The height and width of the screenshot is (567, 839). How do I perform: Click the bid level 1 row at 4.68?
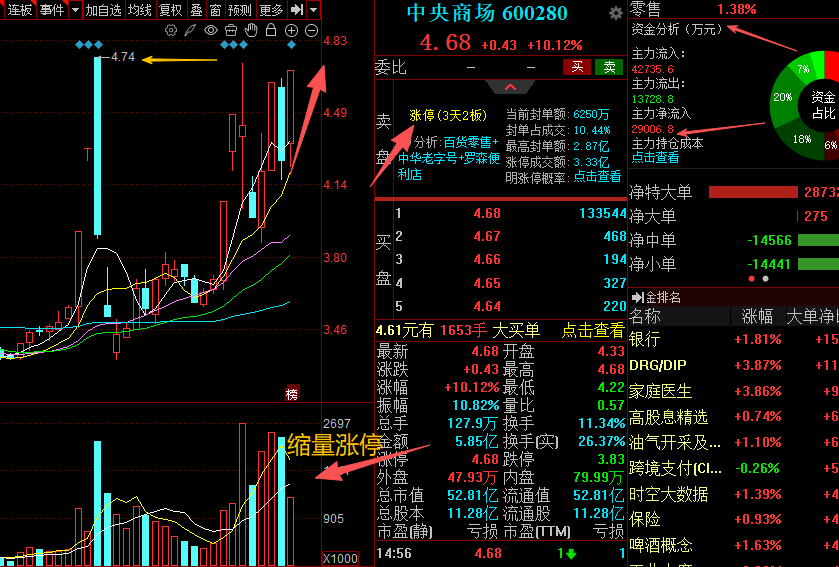click(510, 213)
